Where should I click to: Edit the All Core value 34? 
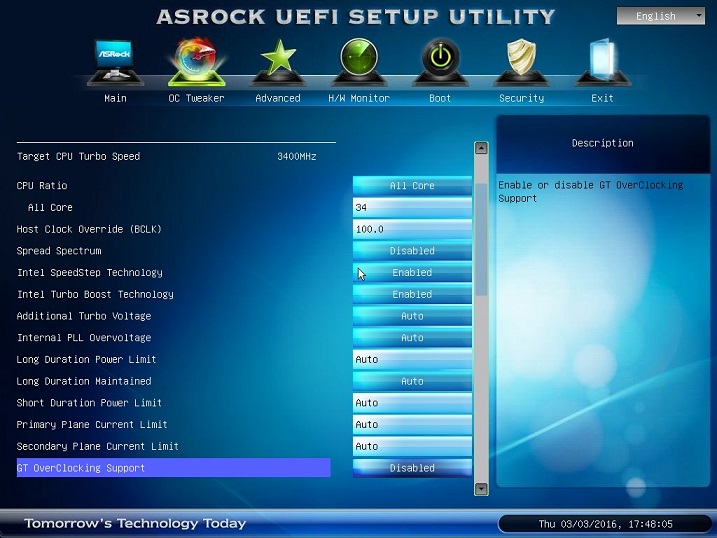(x=412, y=208)
